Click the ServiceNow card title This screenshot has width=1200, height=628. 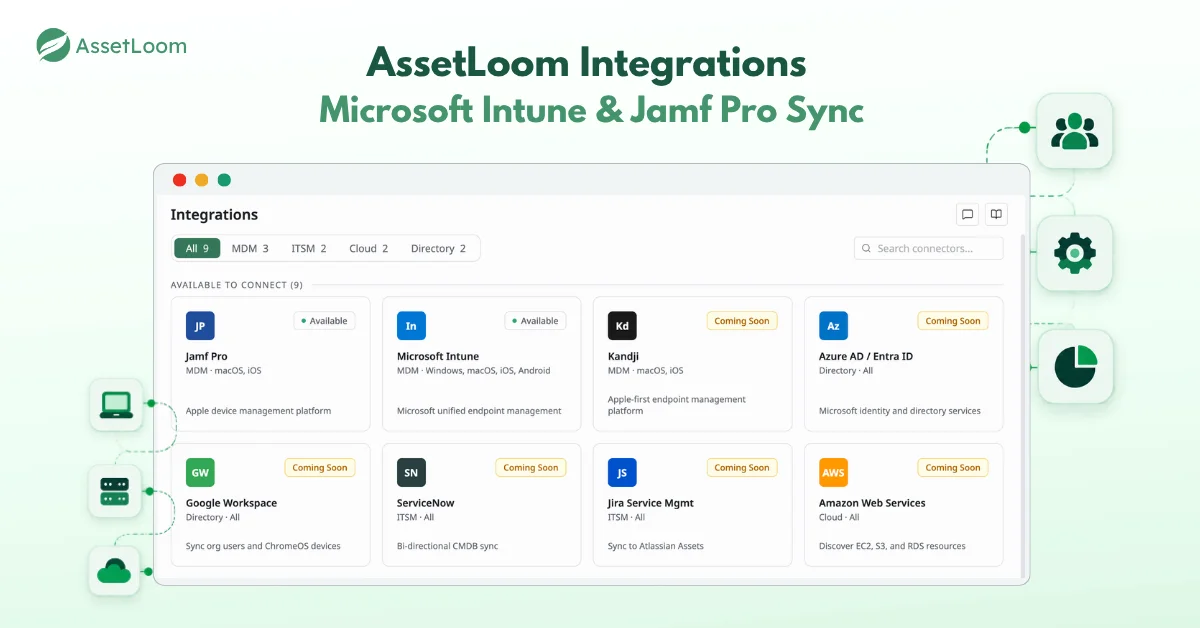[427, 503]
